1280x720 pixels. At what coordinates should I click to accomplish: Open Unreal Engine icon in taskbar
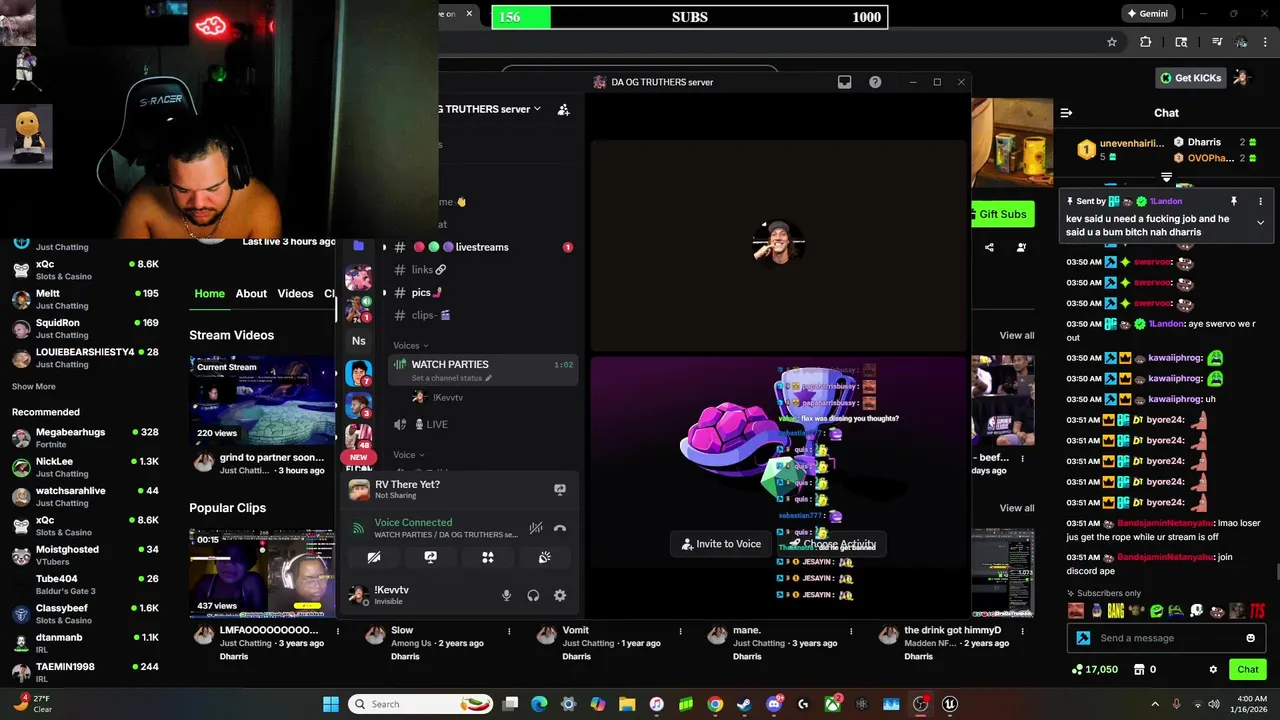tap(950, 704)
